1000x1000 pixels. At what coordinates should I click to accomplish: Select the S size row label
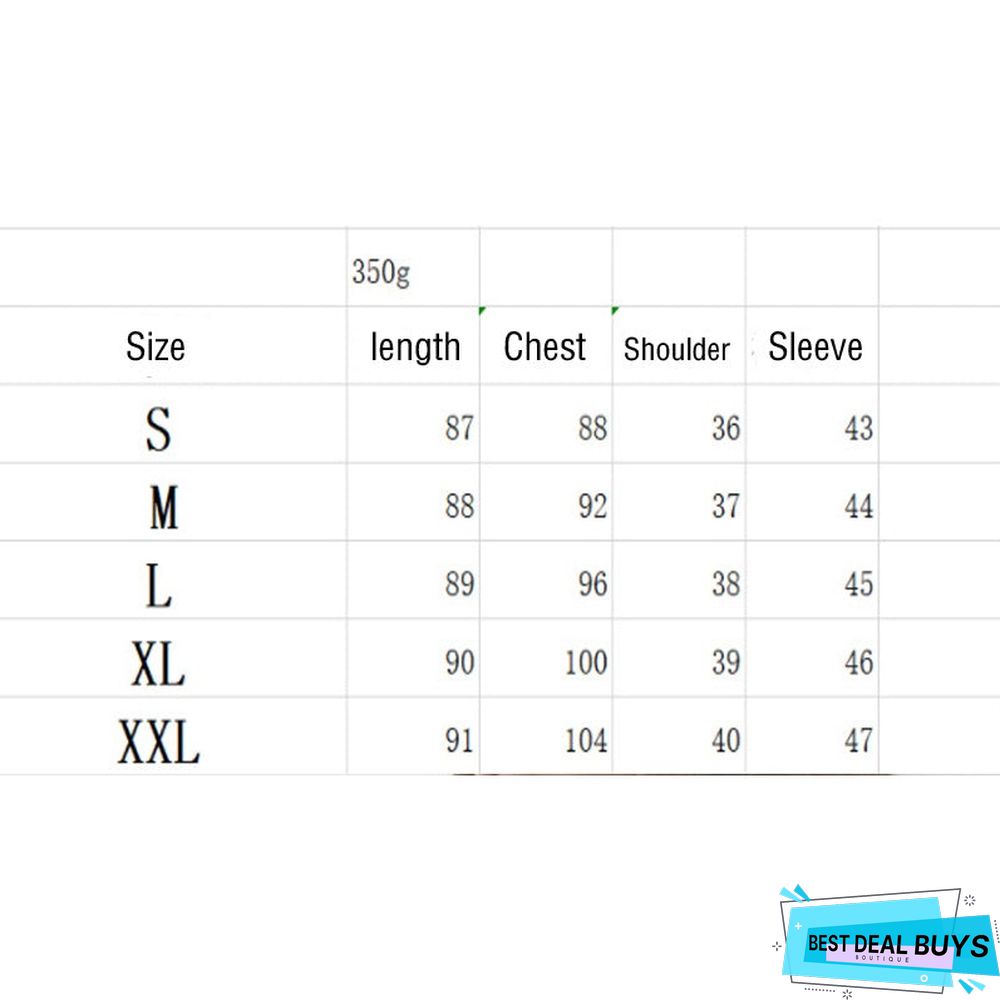158,428
